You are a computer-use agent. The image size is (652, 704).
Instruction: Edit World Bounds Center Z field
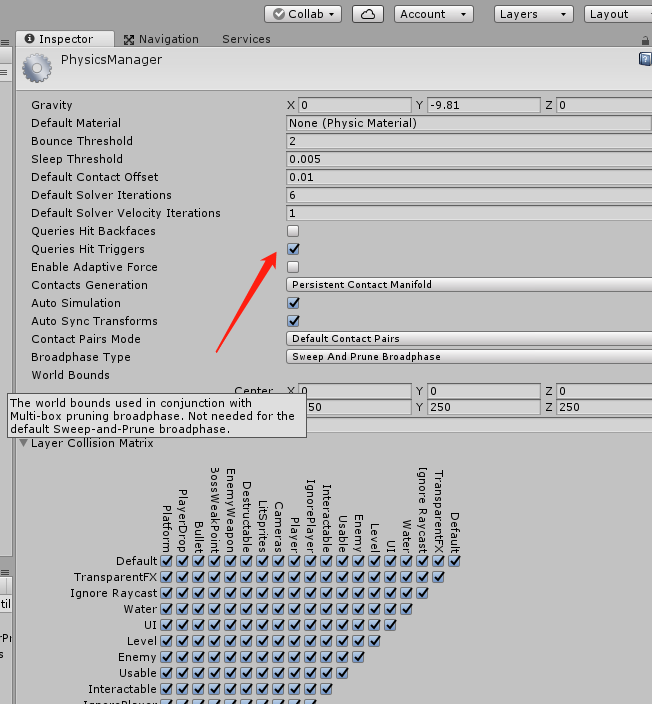tap(604, 391)
